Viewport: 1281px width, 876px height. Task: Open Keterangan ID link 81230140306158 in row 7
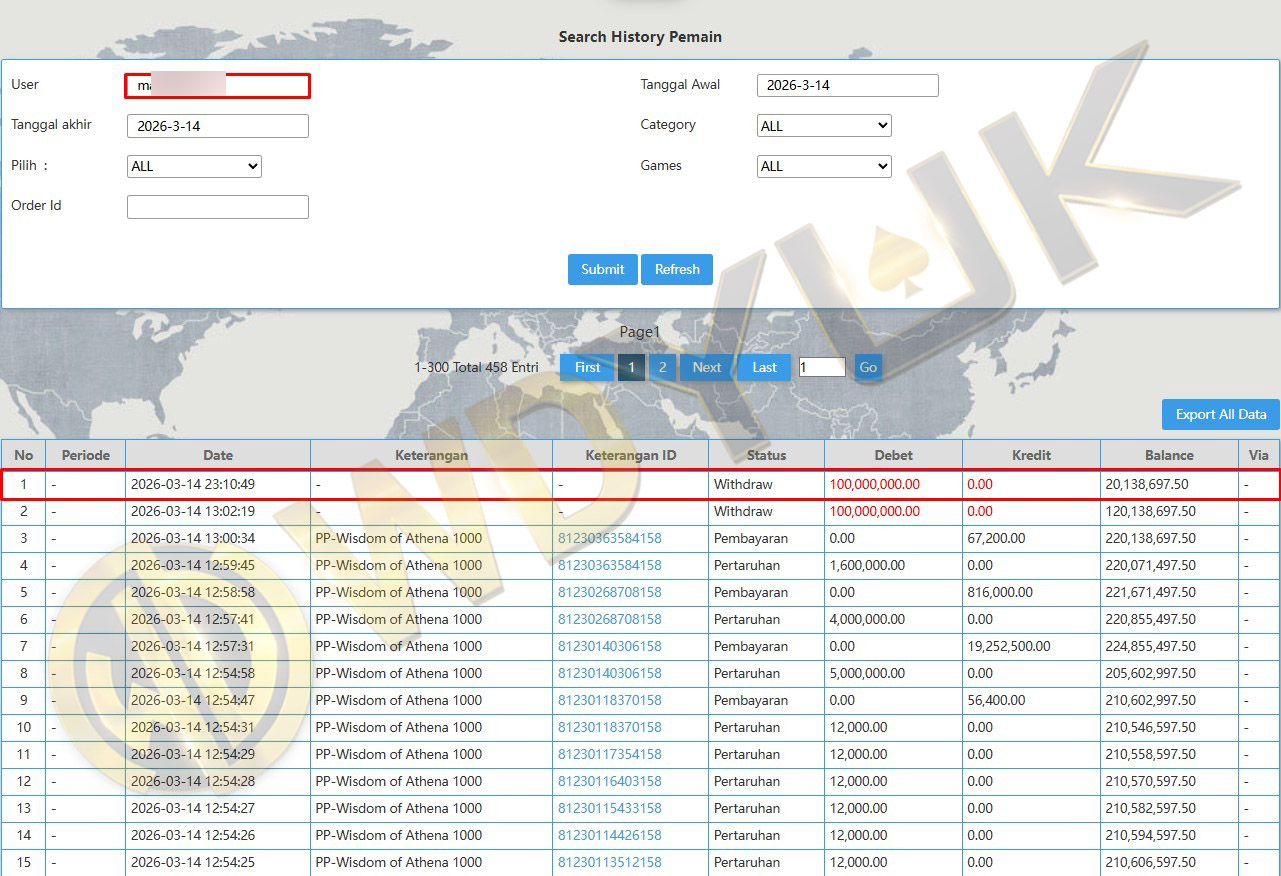609,646
